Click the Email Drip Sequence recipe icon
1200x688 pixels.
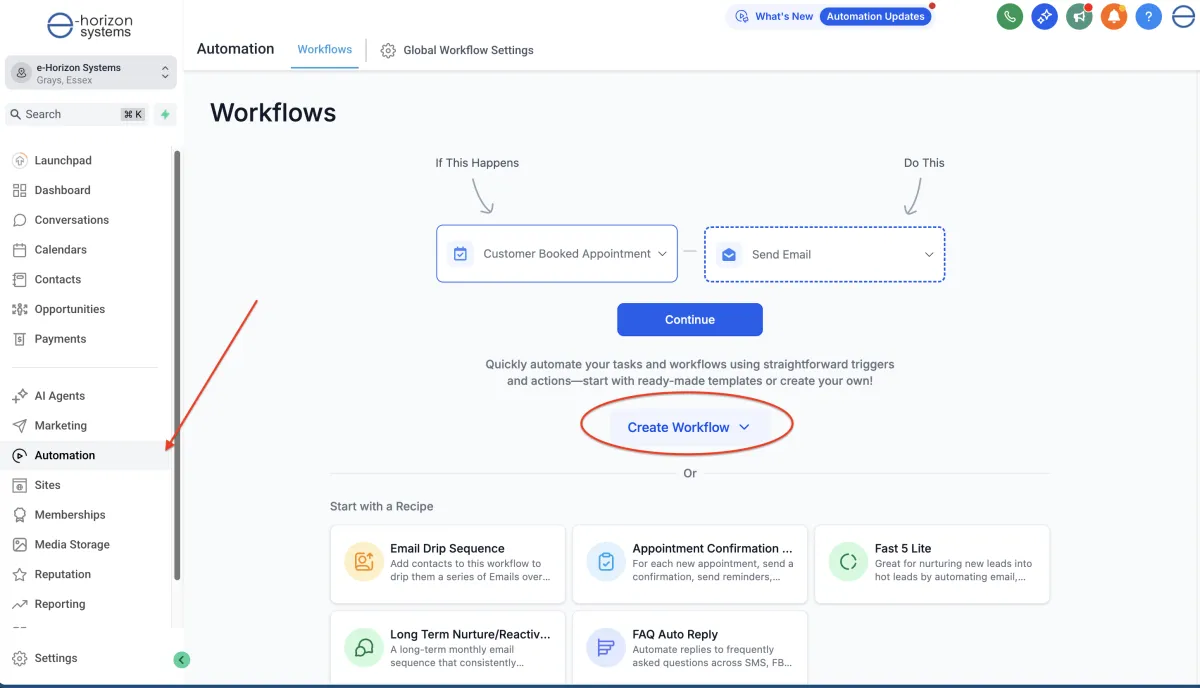pyautogui.click(x=364, y=562)
